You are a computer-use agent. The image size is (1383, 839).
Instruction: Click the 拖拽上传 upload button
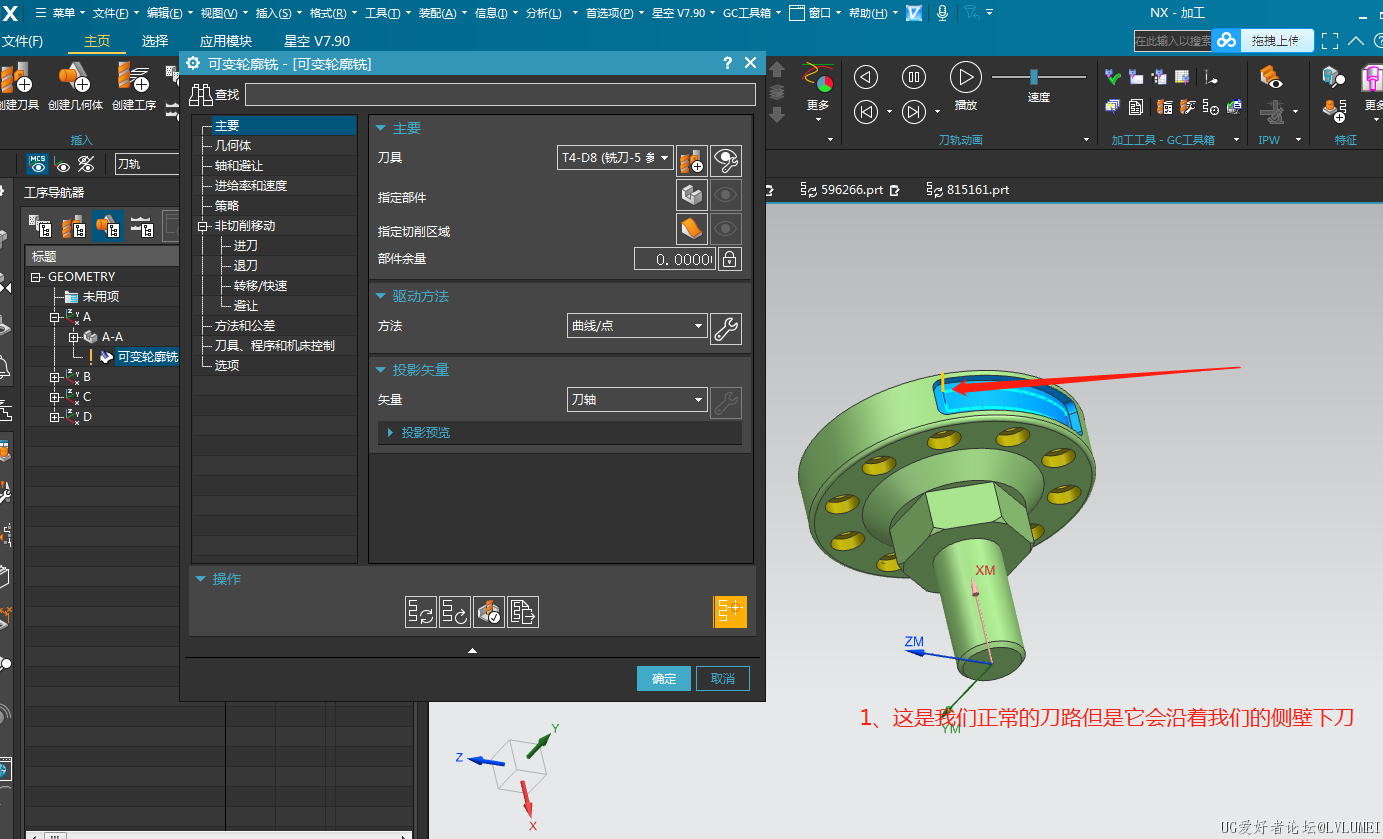tap(1275, 40)
